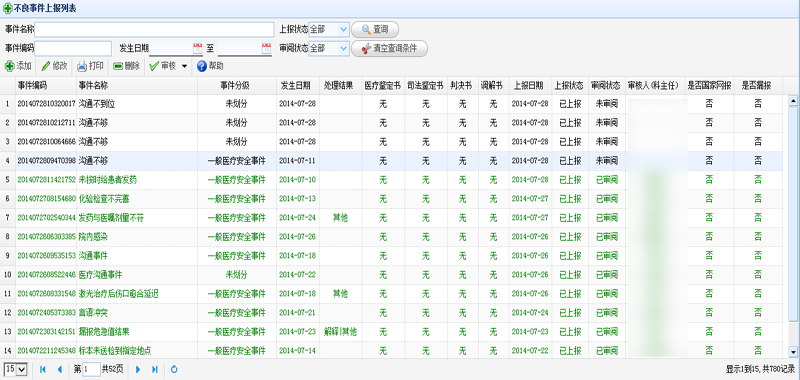Open the 审阅状态 dropdown
The image size is (800, 380).
pos(343,48)
